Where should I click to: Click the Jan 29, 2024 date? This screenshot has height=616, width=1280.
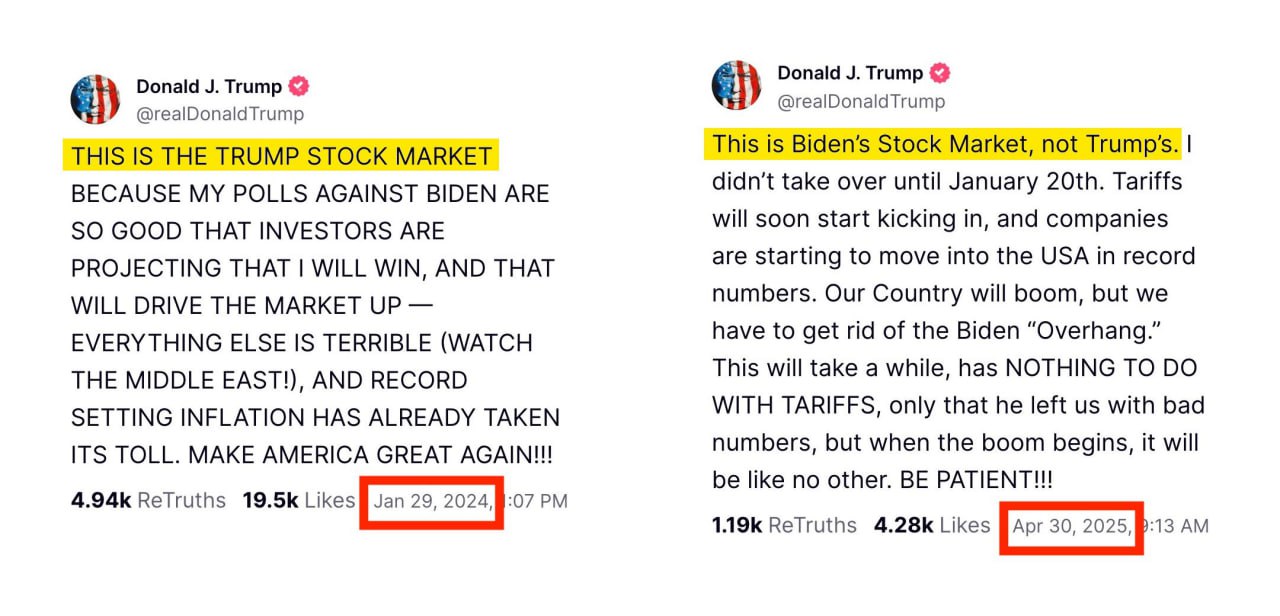(433, 501)
